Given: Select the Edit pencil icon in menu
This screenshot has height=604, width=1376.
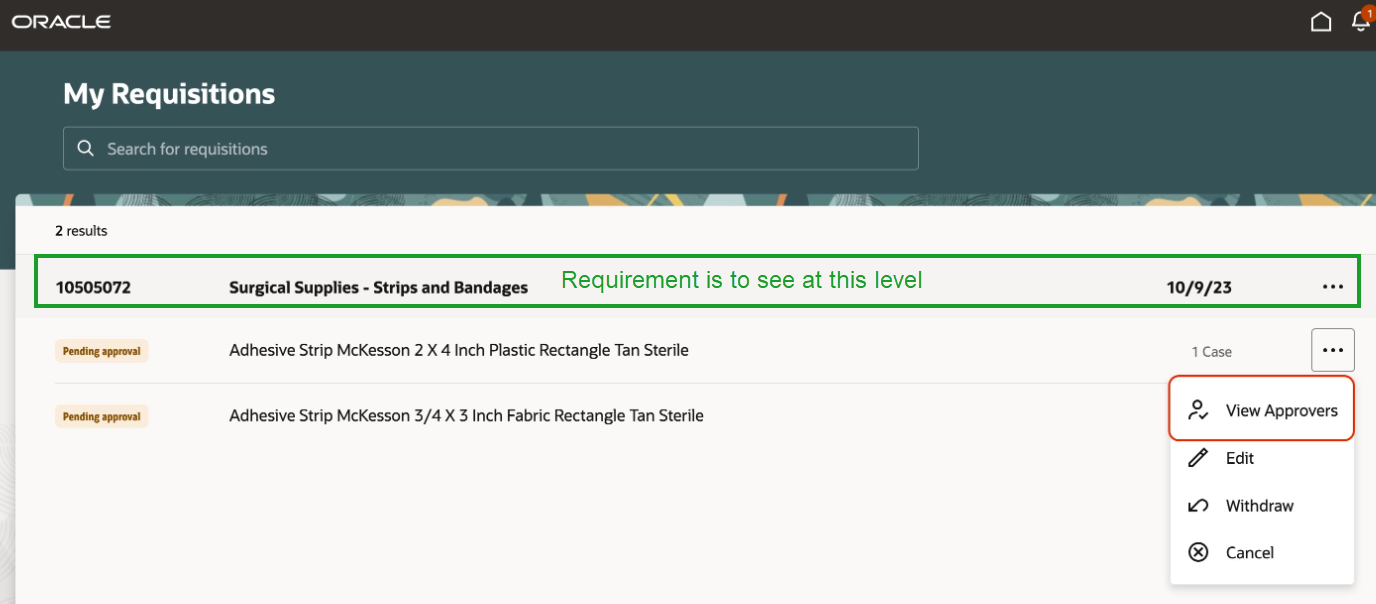Looking at the screenshot, I should [1198, 458].
